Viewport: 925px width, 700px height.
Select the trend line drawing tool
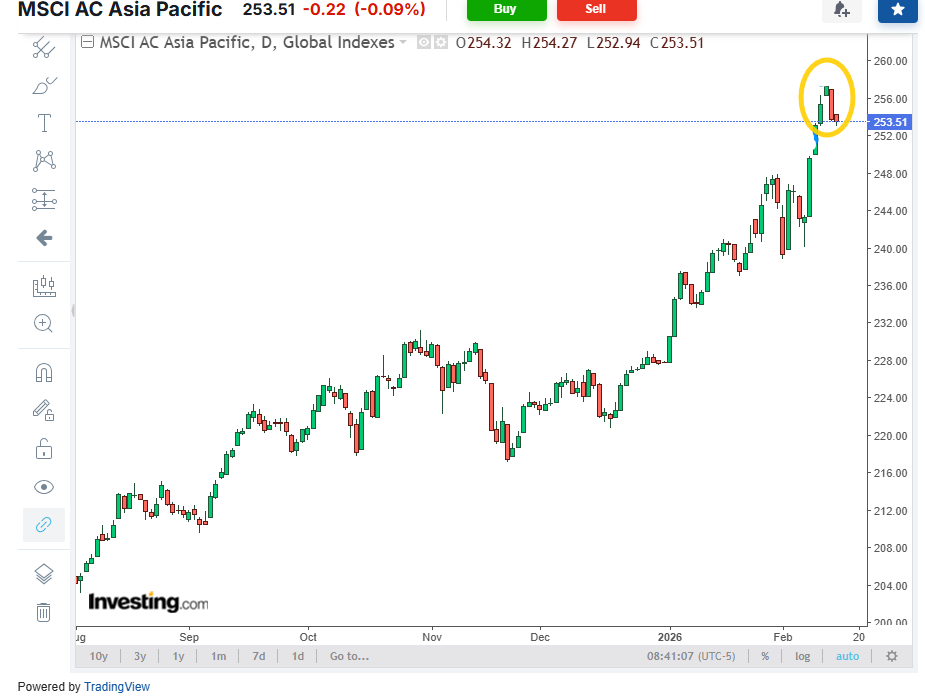coord(44,48)
